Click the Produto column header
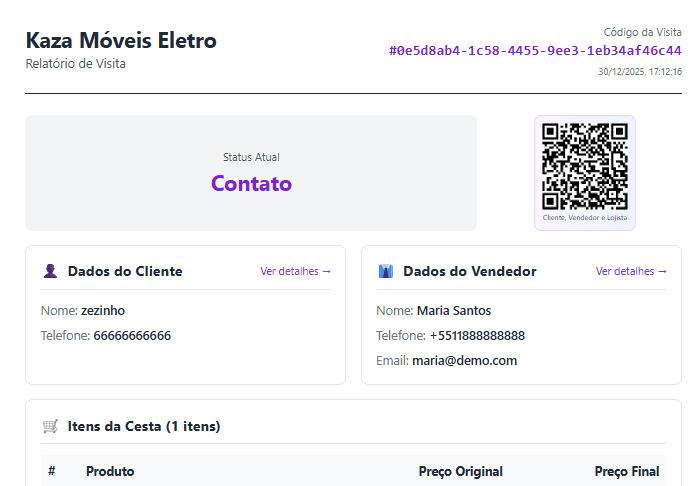 (x=110, y=471)
